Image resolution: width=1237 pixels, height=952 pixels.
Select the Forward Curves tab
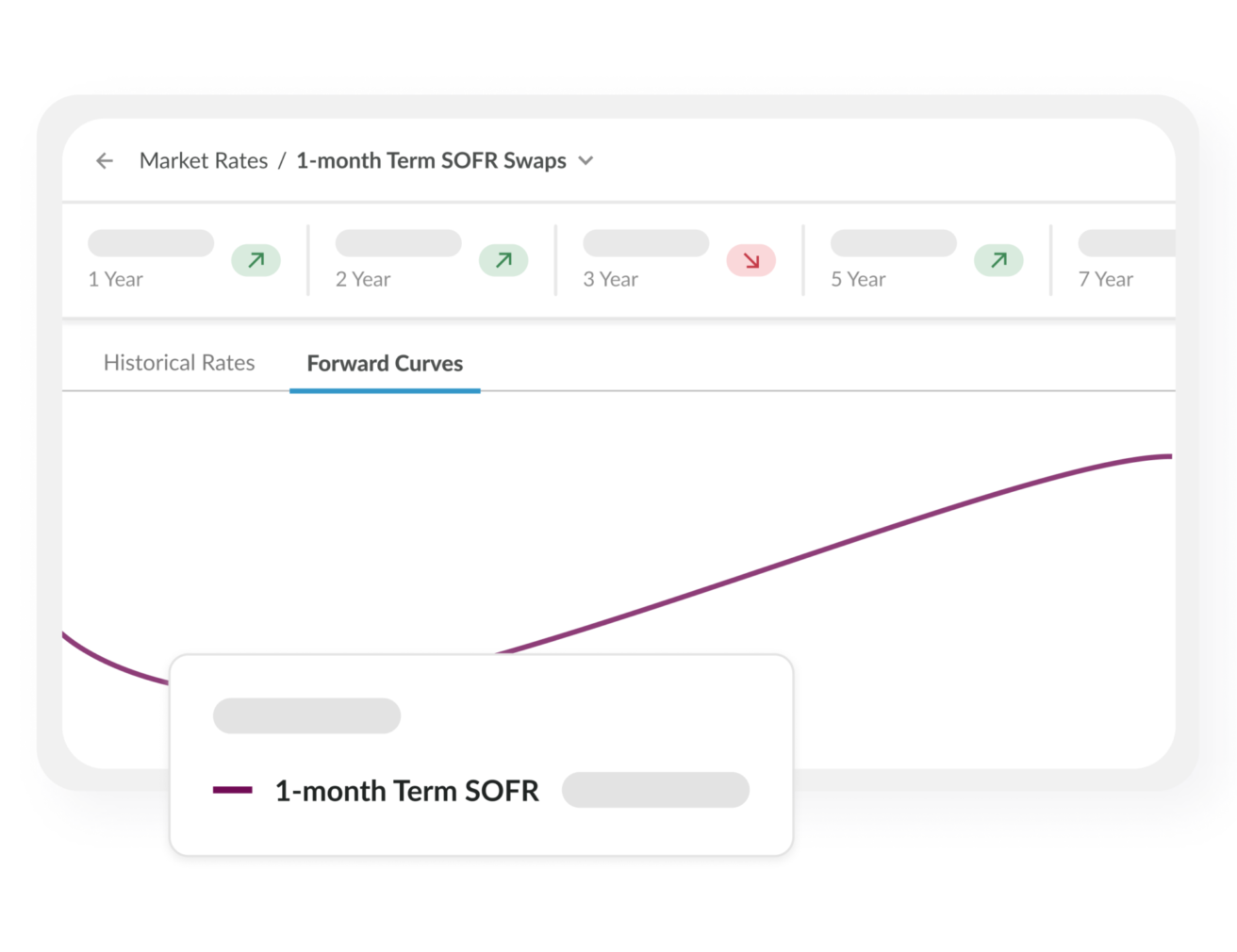pos(385,364)
